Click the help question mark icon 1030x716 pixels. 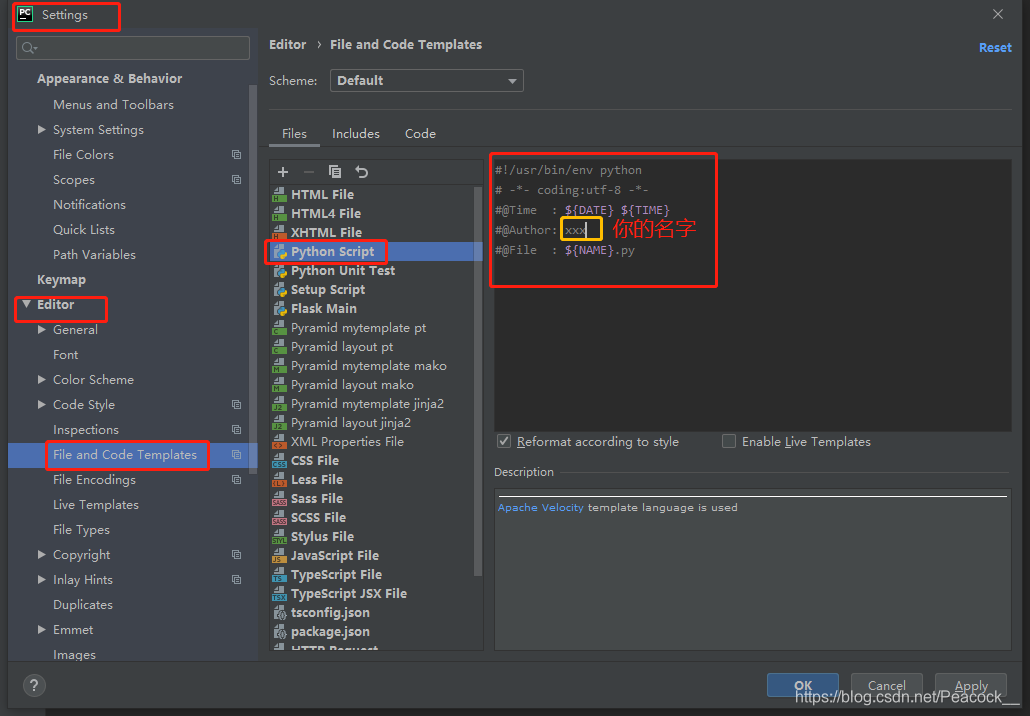click(x=34, y=686)
